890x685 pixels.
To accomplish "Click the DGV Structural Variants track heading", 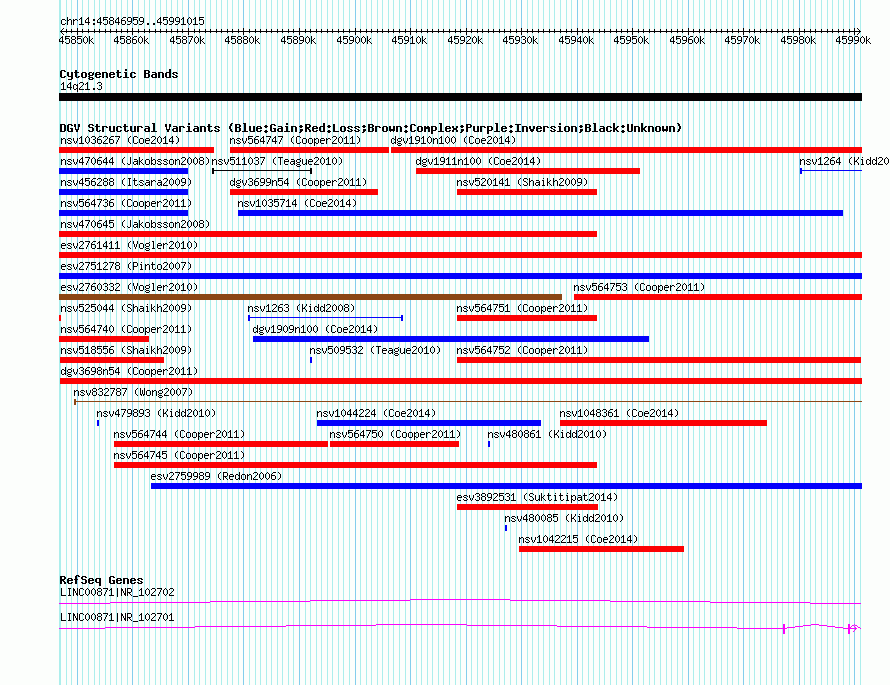I will click(370, 128).
